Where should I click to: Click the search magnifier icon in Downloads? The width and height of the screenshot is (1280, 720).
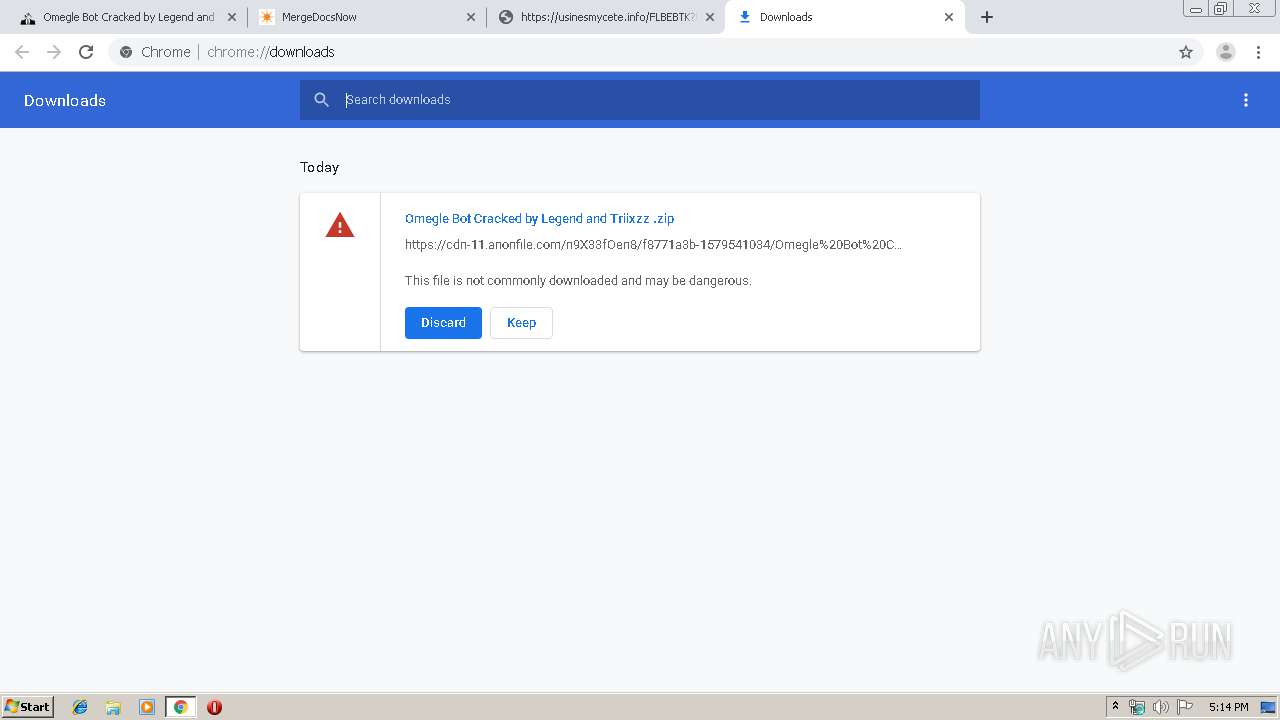(322, 100)
